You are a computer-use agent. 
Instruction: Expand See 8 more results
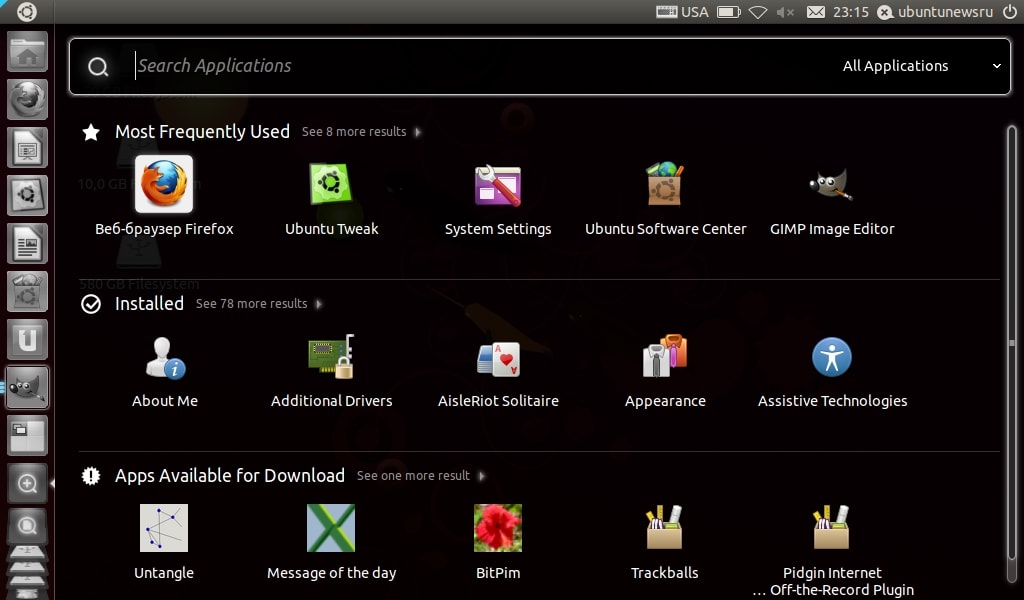(361, 132)
